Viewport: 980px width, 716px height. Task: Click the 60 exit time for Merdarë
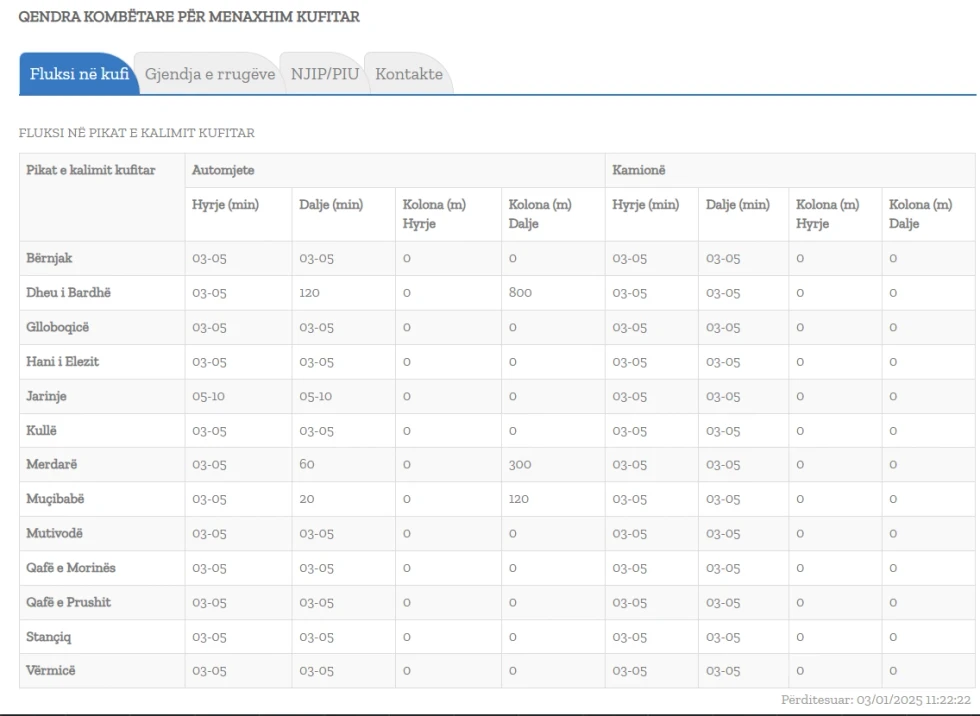pos(307,464)
